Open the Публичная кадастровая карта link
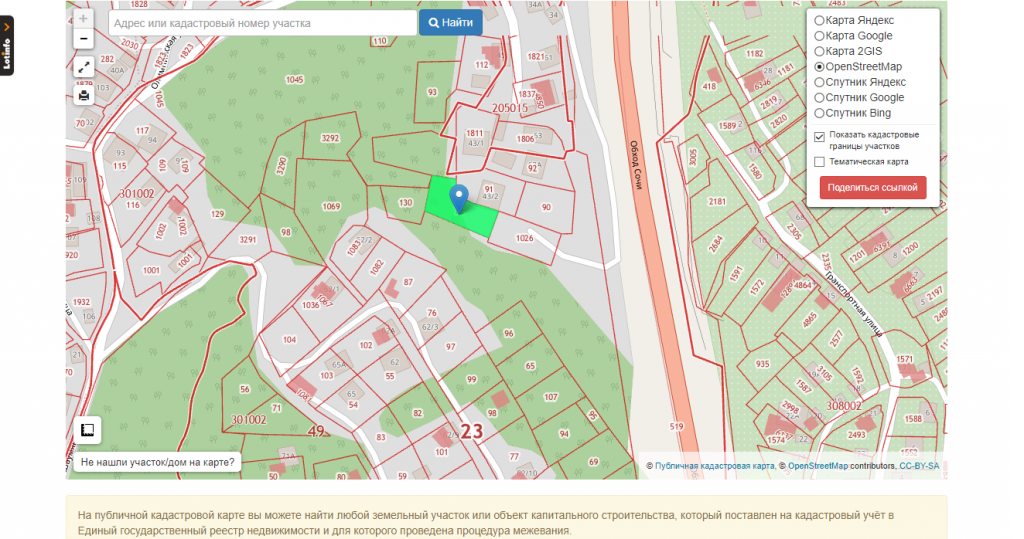The width and height of the screenshot is (1024, 539). [714, 466]
